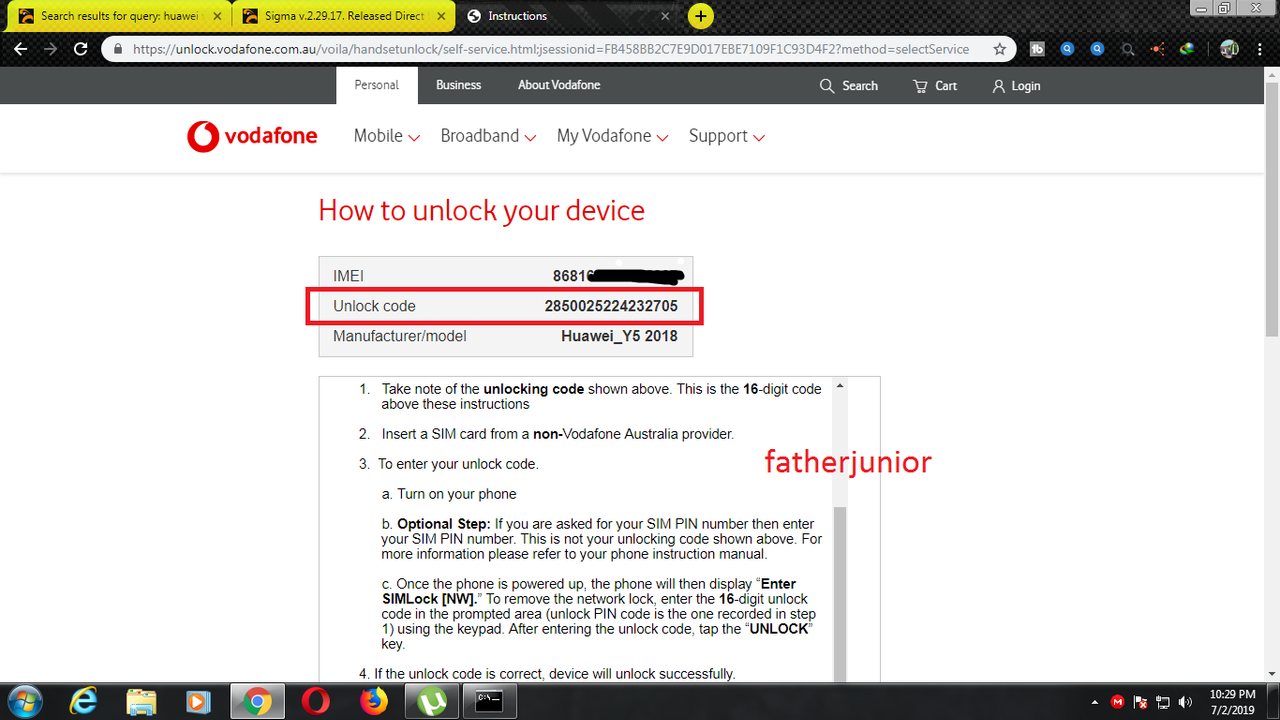Click the orange network node extension icon
The width and height of the screenshot is (1280, 720).
click(x=1158, y=48)
